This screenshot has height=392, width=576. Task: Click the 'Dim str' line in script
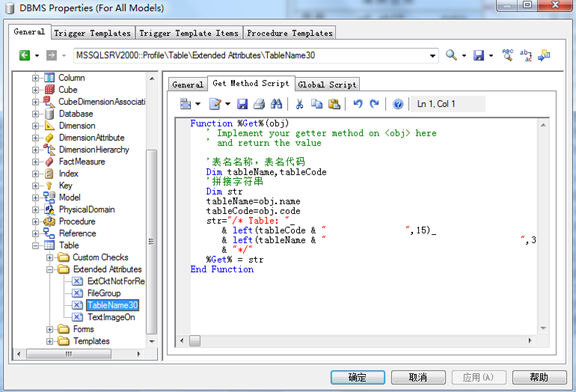click(x=224, y=192)
